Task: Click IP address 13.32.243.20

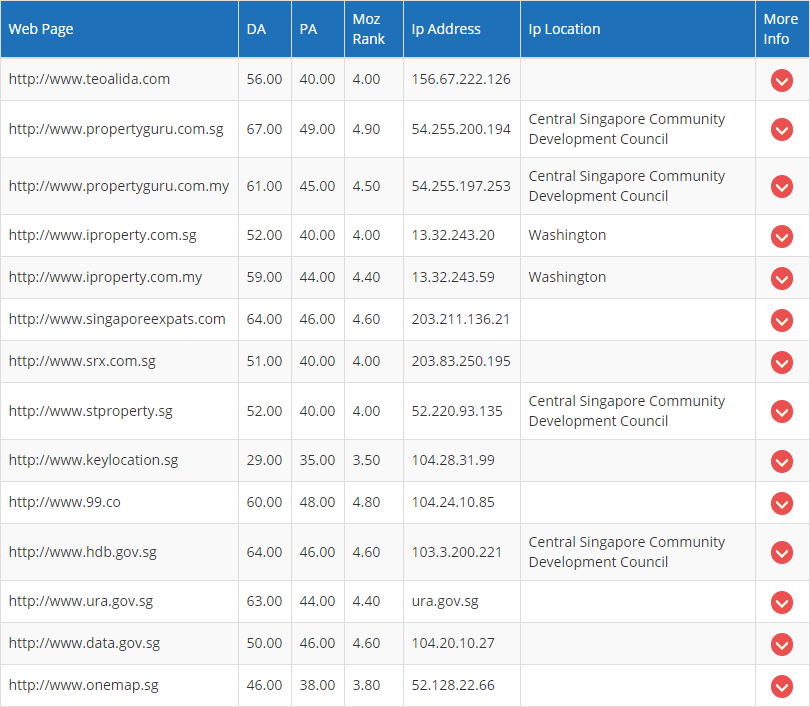Action: click(453, 235)
